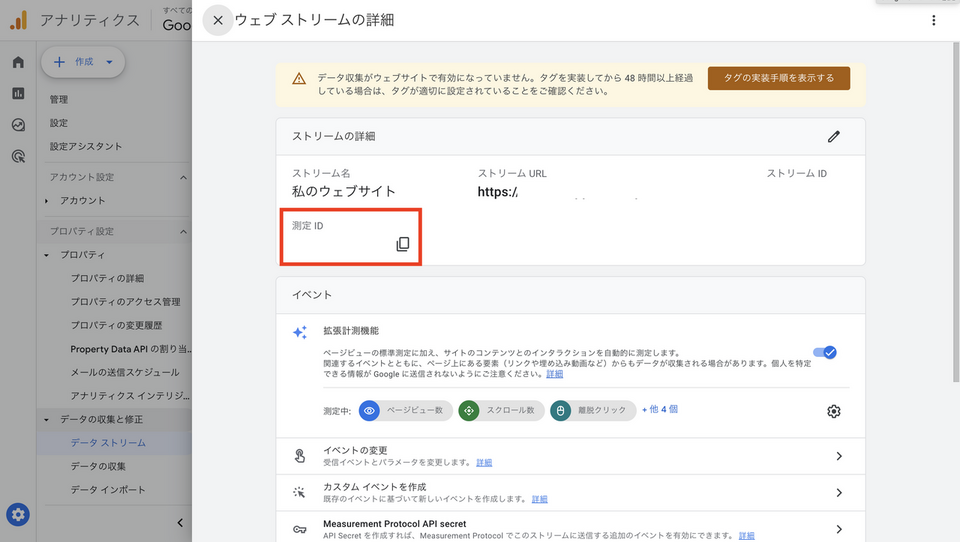Click タグの実装手順を表示する button
Image resolution: width=960 pixels, height=542 pixels.
(778, 78)
